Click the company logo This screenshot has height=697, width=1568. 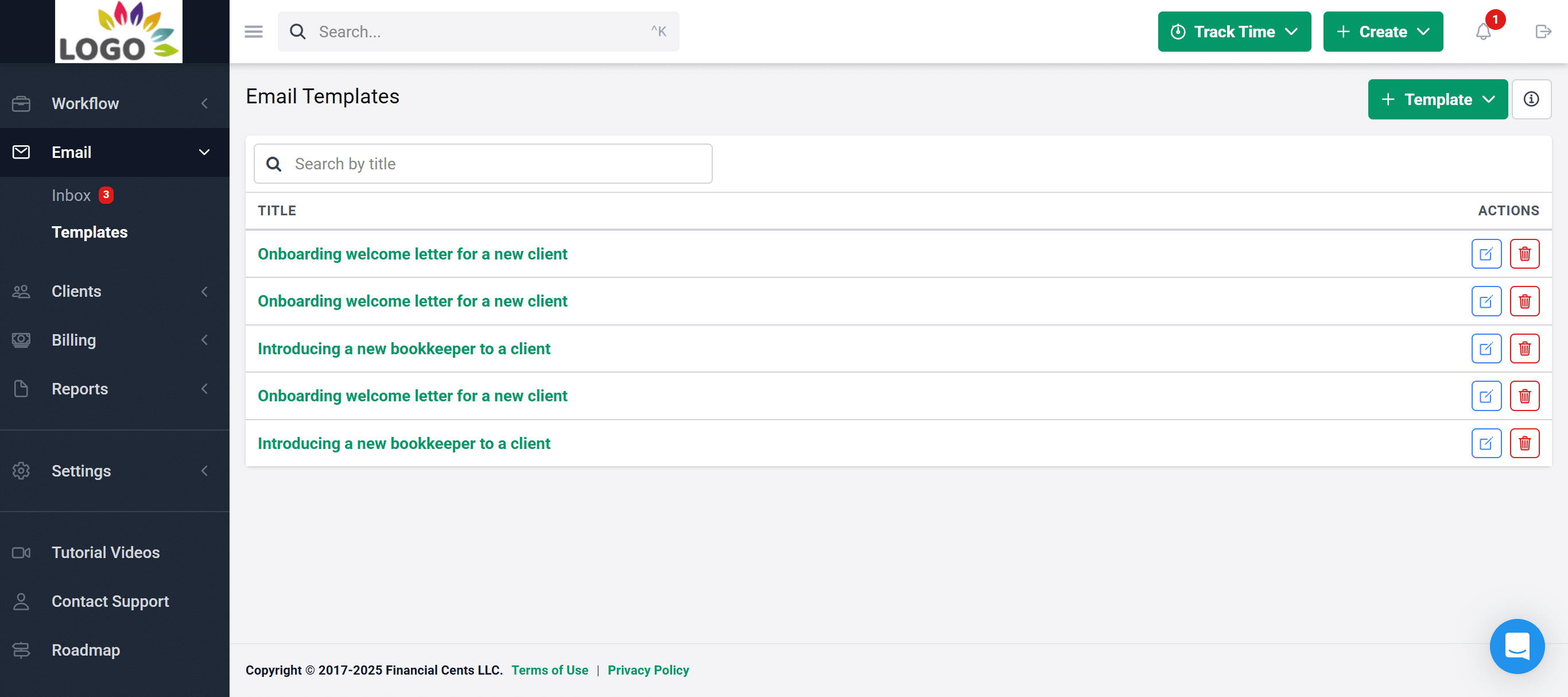point(119,32)
